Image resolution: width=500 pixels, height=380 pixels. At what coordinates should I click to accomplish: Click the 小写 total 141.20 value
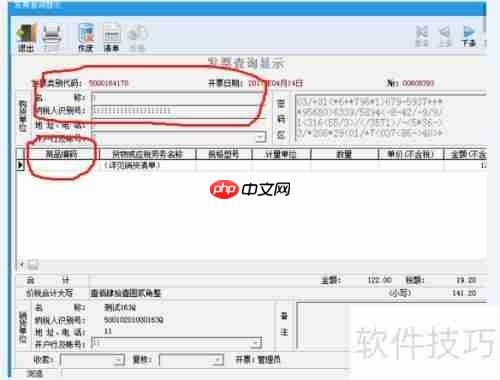click(464, 293)
